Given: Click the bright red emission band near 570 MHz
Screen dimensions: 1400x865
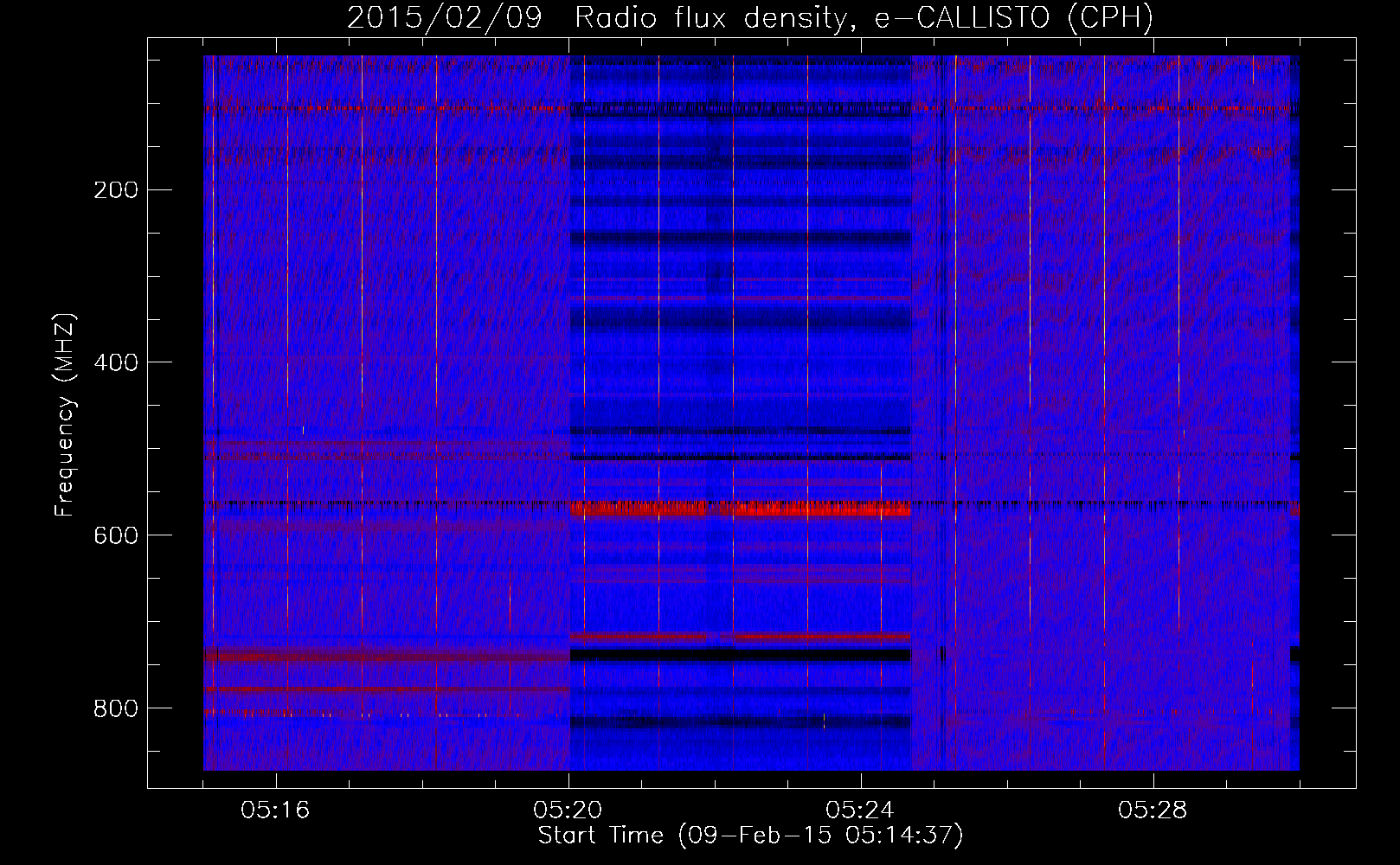Looking at the screenshot, I should (x=741, y=509).
